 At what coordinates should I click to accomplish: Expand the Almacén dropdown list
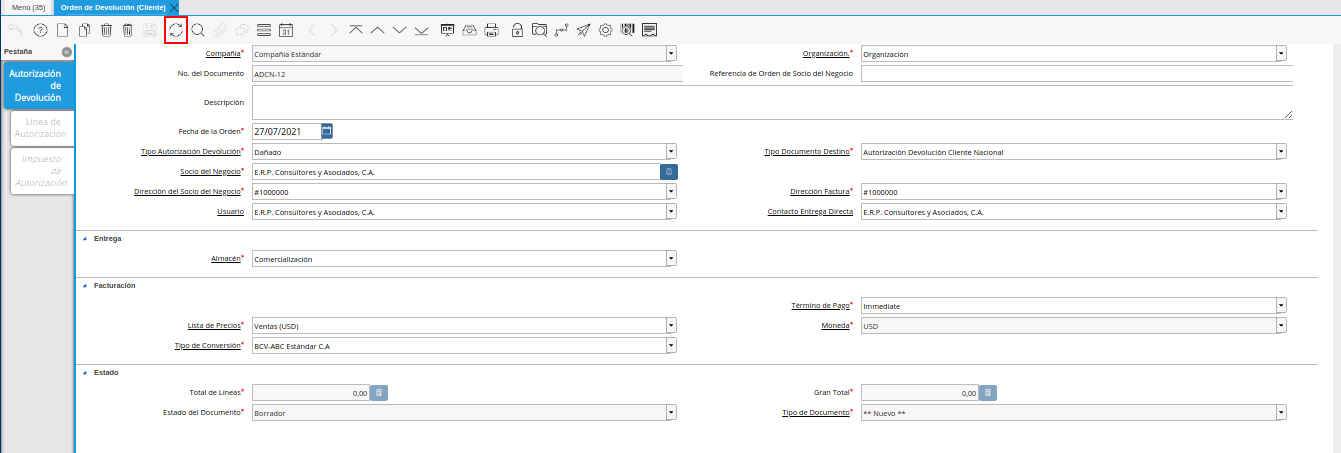point(671,259)
